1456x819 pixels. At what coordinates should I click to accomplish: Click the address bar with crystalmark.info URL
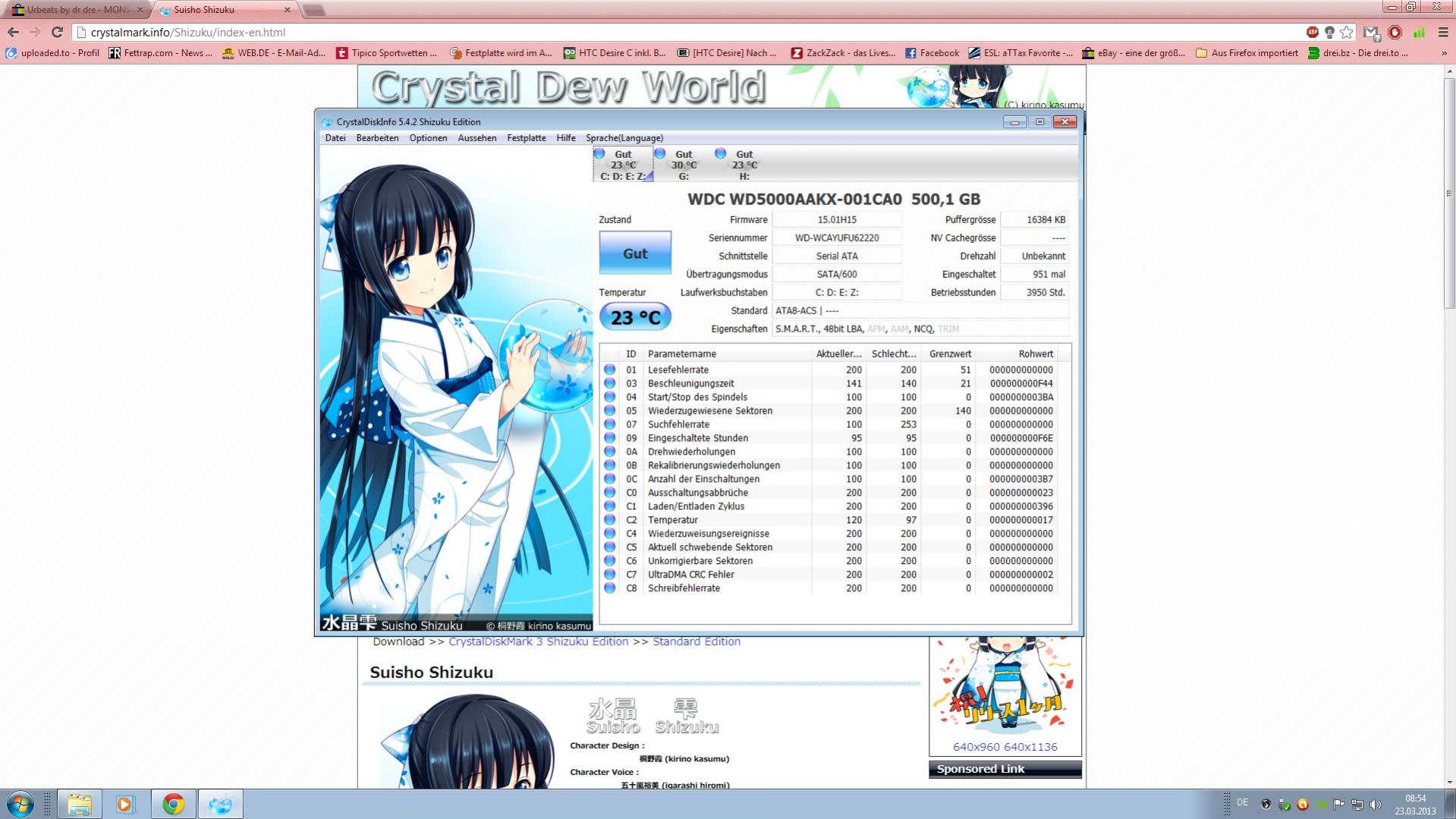coord(683,32)
